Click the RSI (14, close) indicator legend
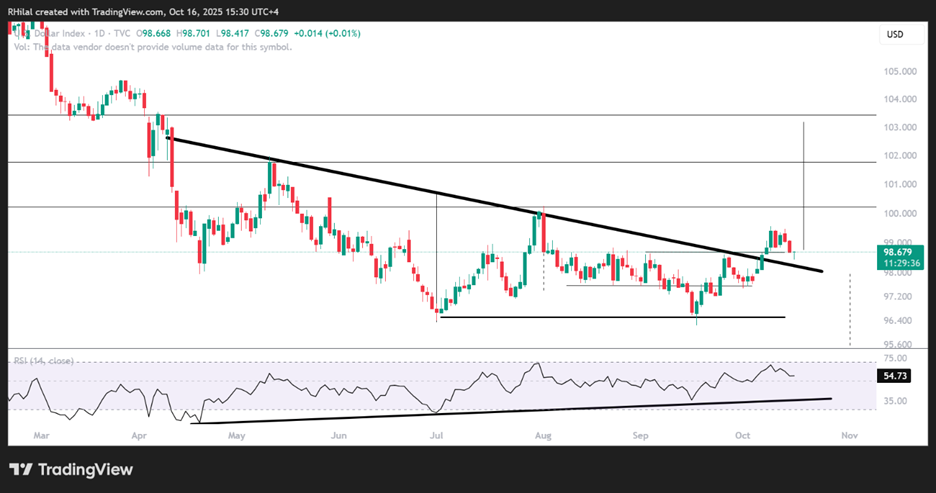 coord(44,361)
